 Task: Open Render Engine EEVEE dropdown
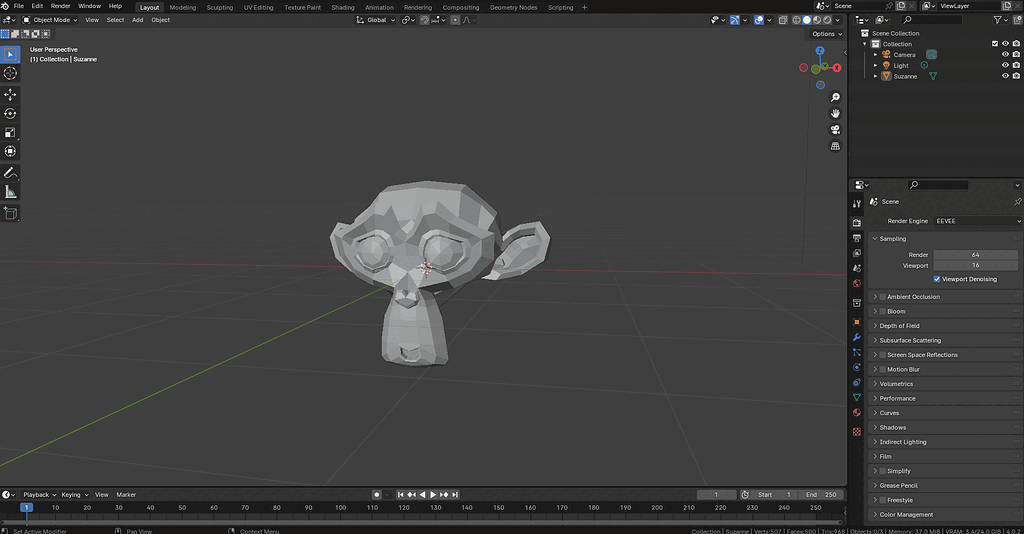(976, 221)
